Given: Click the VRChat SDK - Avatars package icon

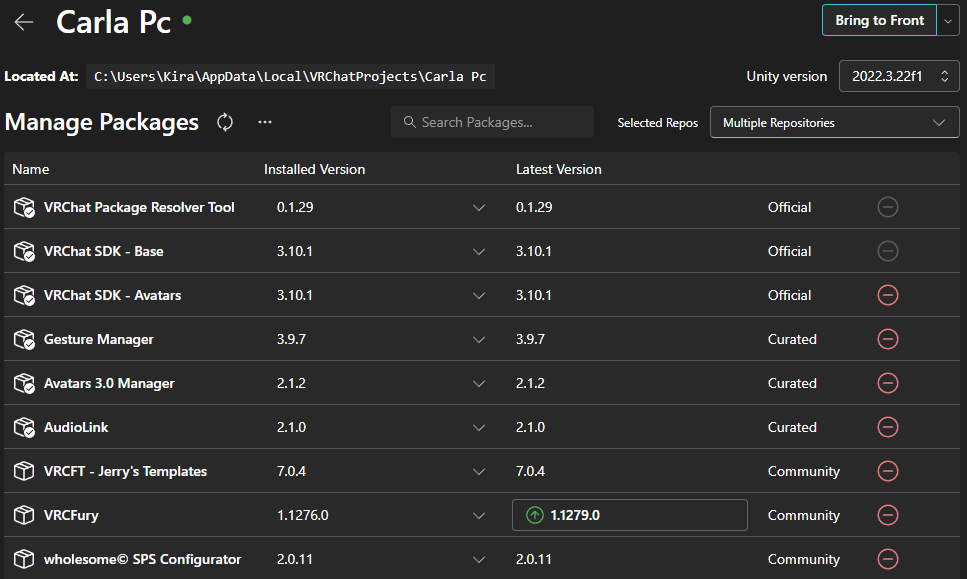Looking at the screenshot, I should pos(25,295).
